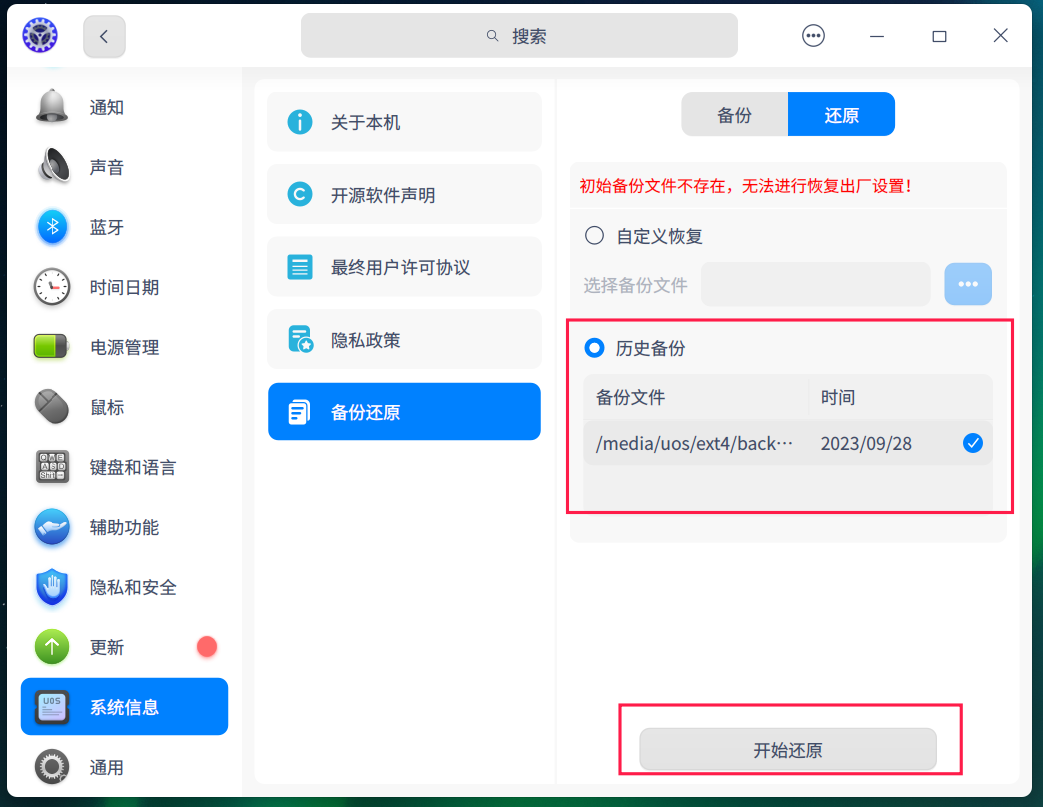Click the copyright icon beside 开源软件声明
This screenshot has width=1043, height=807.
click(x=300, y=194)
